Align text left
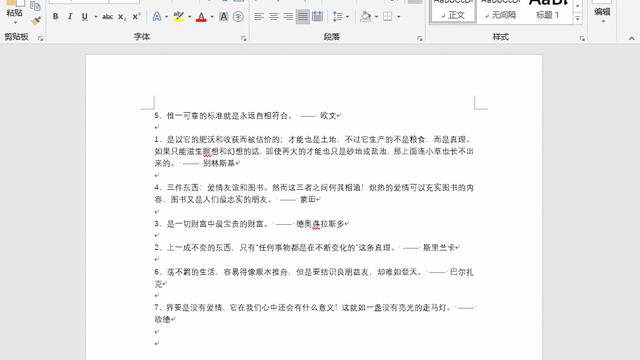The image size is (640, 360). point(259,17)
